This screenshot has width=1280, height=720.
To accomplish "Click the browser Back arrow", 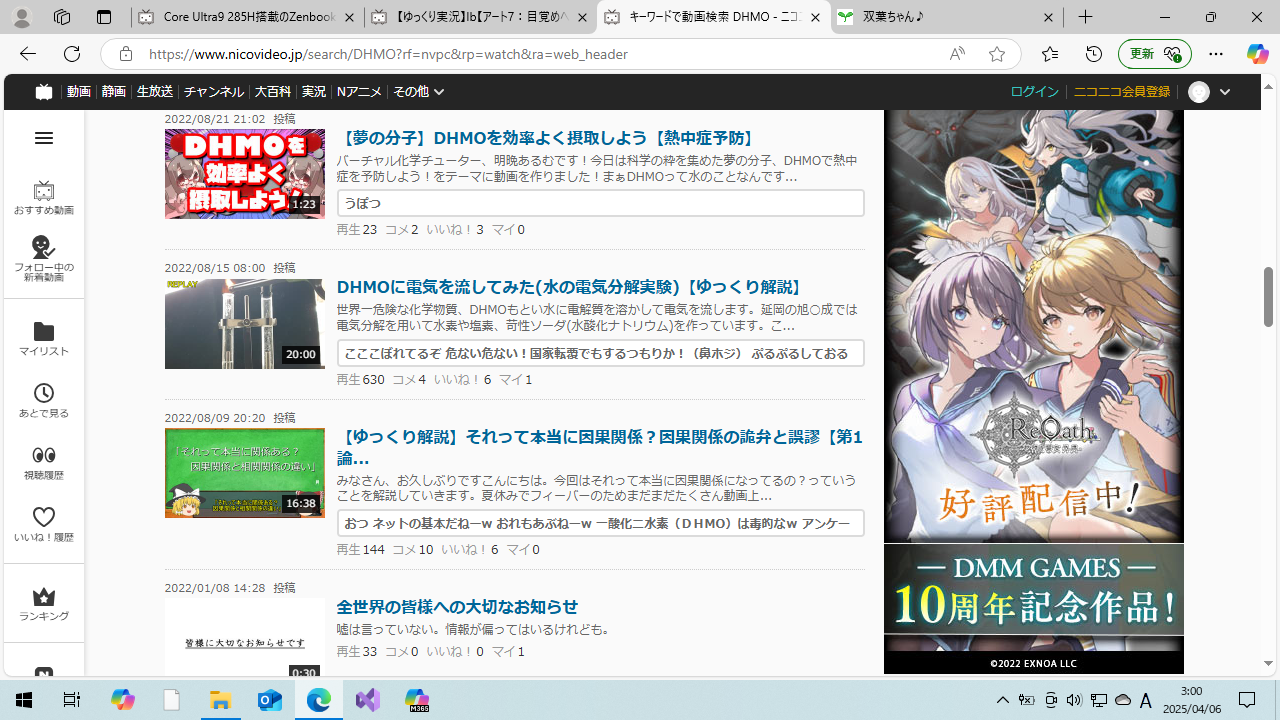I will [x=27, y=54].
